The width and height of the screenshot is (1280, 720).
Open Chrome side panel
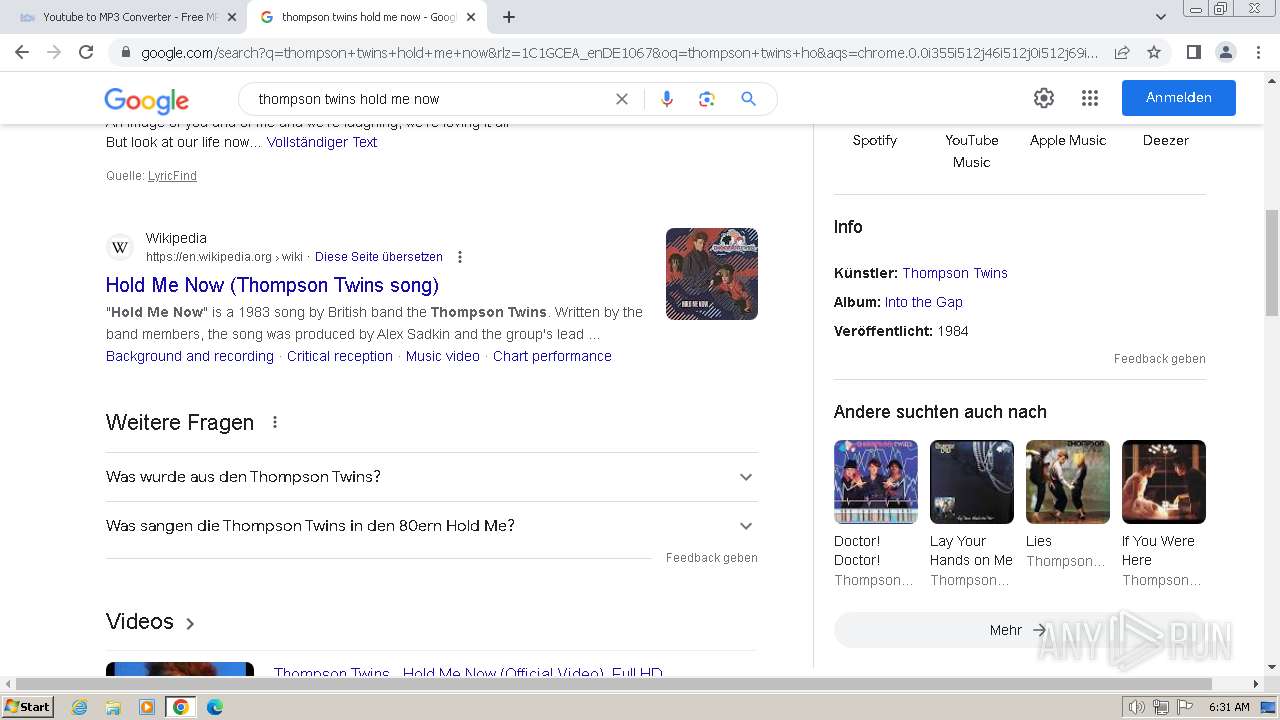tap(1193, 52)
